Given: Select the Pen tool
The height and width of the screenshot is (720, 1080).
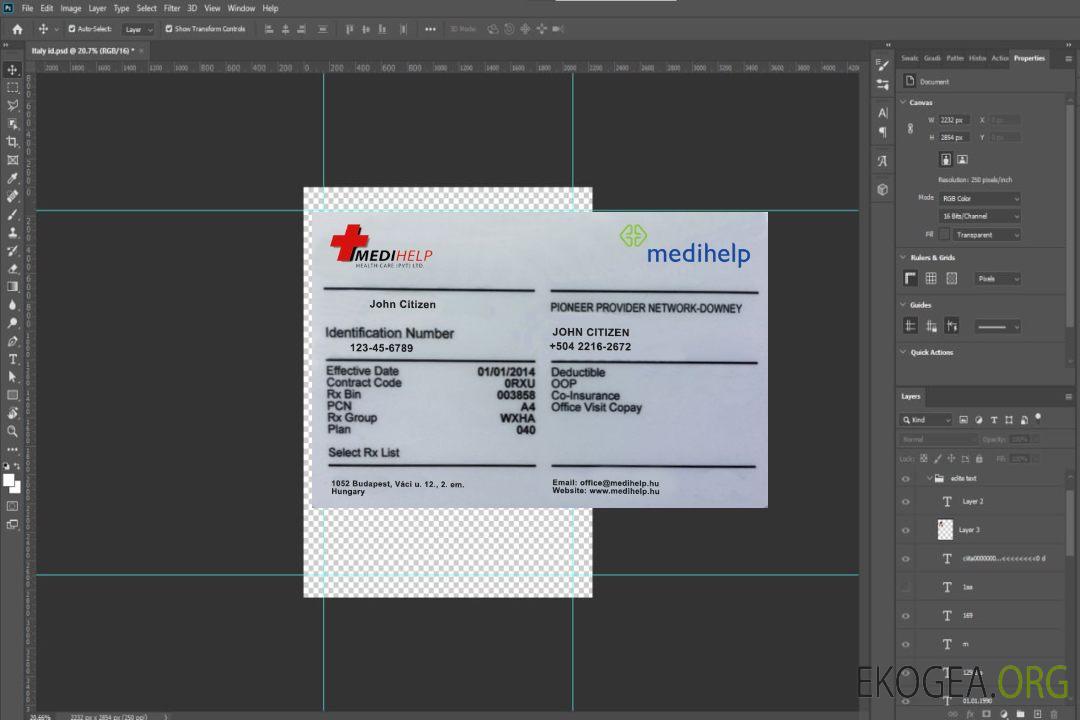Looking at the screenshot, I should coord(12,341).
